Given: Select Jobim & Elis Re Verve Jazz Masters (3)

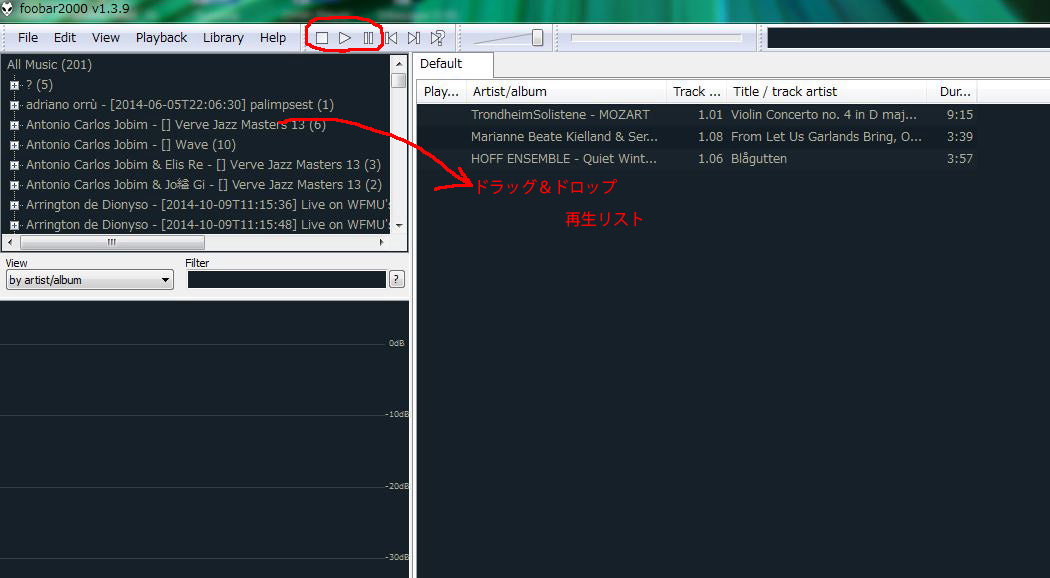Looking at the screenshot, I should click(x=204, y=165).
